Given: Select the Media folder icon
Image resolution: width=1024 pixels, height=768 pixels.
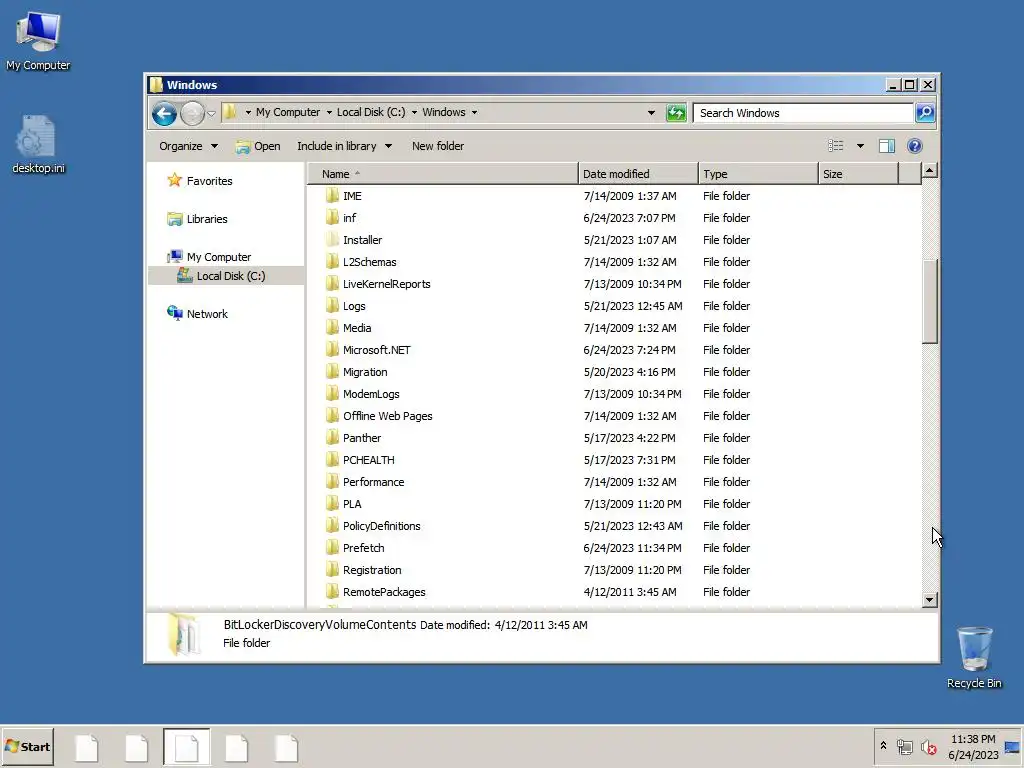Looking at the screenshot, I should pos(332,328).
